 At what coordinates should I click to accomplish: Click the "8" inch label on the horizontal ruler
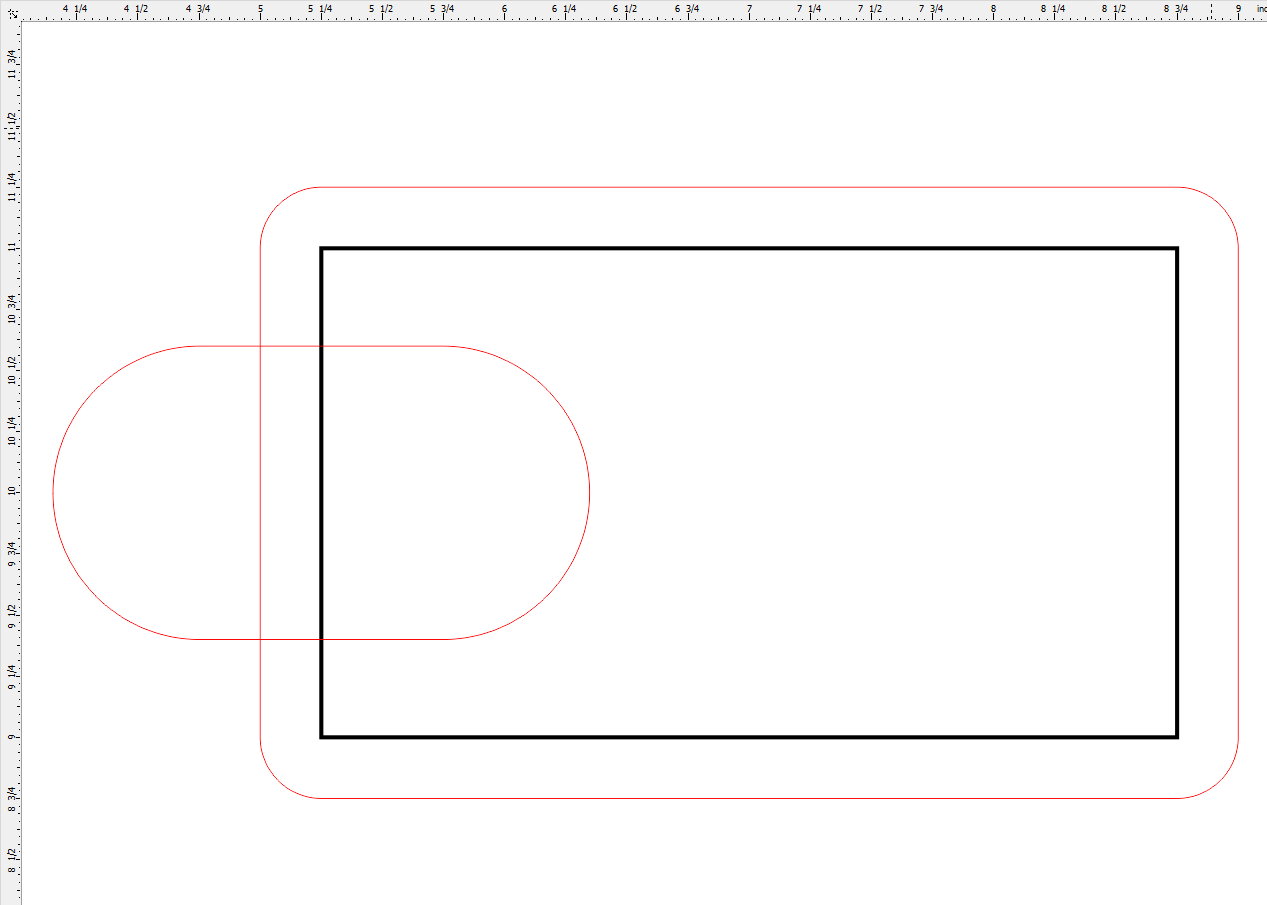(993, 8)
